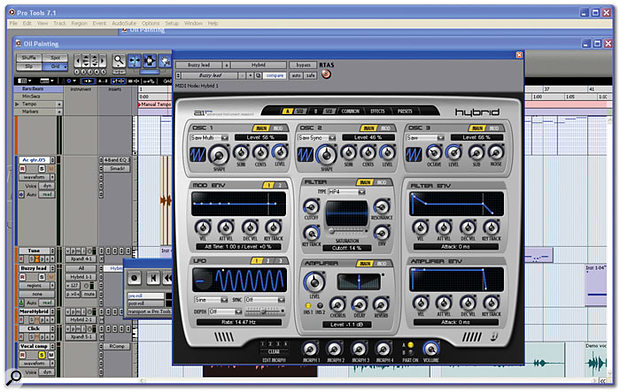620x392 pixels.
Task: Toggle record enable on Ac gtr.05 track
Action: [x=23, y=169]
